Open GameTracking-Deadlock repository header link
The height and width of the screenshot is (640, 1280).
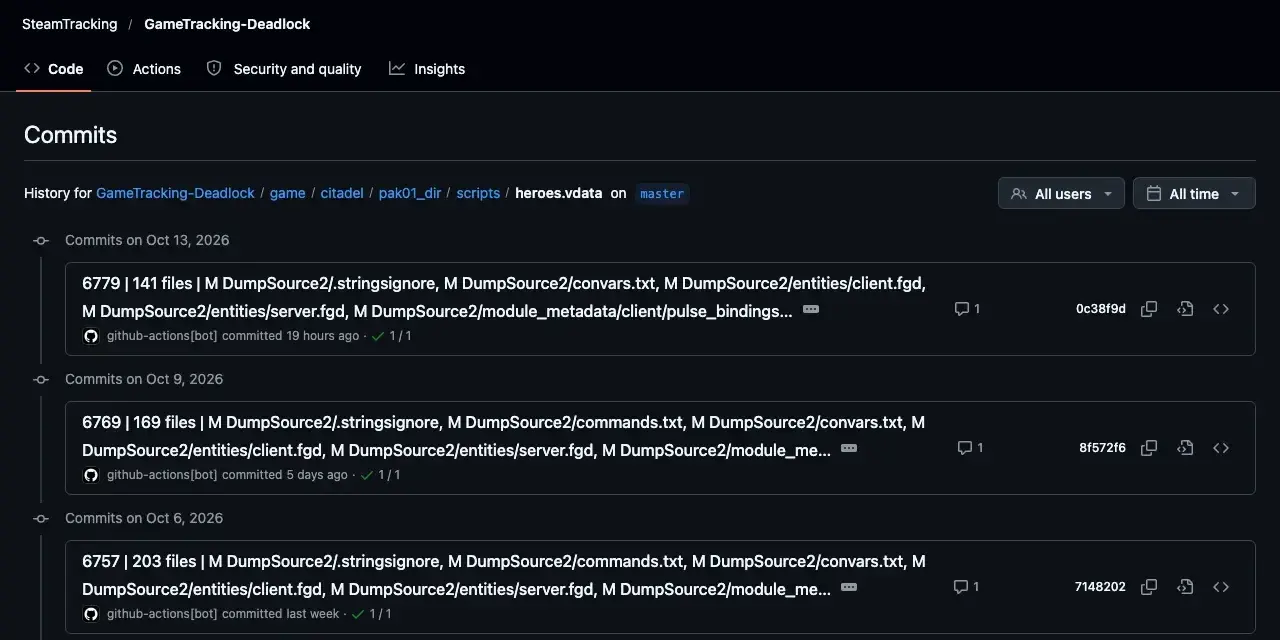point(227,24)
